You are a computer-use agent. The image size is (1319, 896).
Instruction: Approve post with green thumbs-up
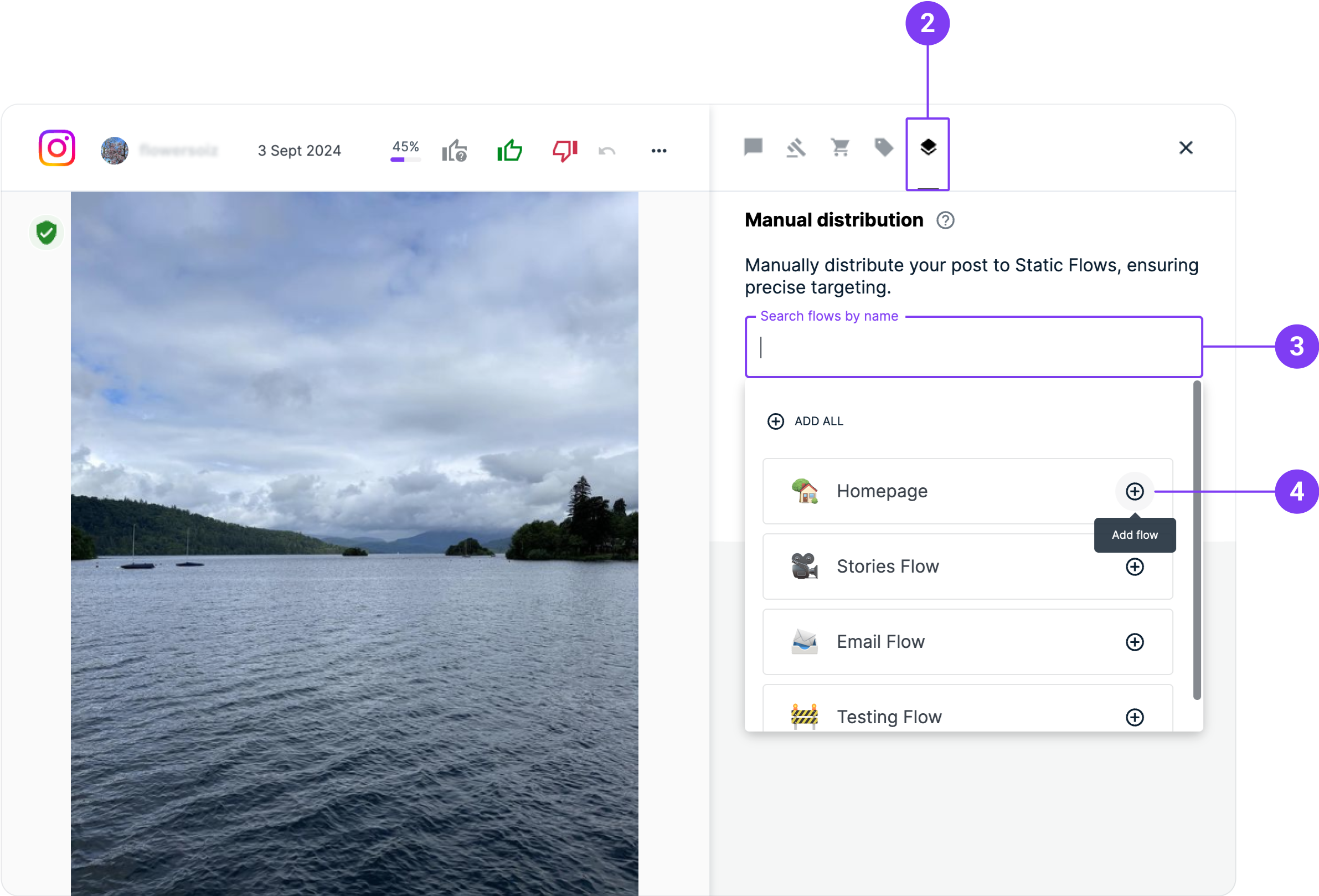click(x=509, y=151)
